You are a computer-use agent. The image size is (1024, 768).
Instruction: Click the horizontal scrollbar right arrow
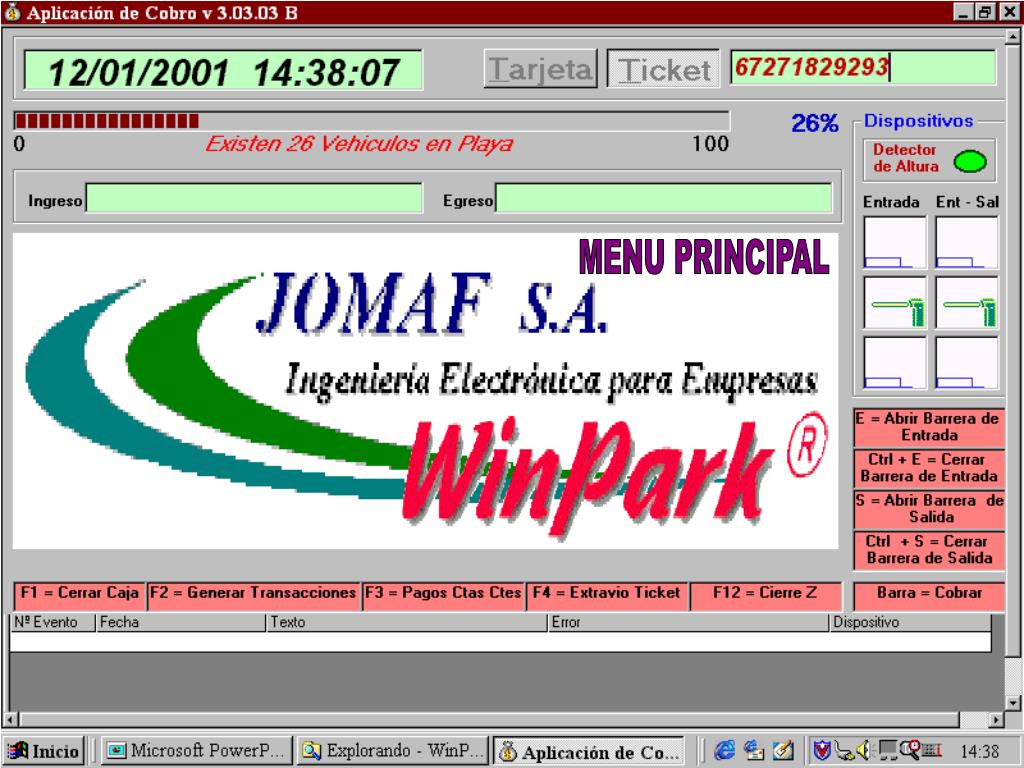pos(995,720)
